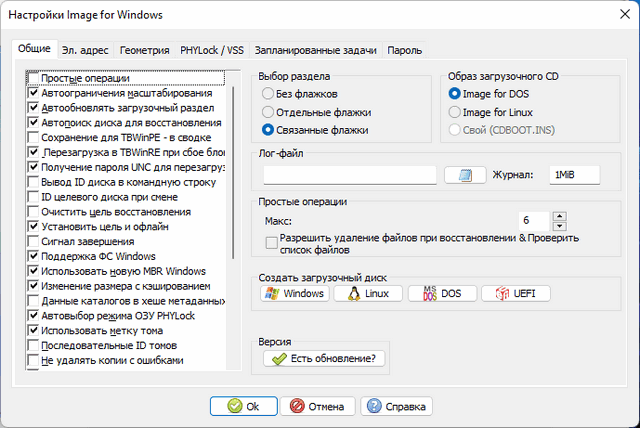The height and width of the screenshot is (428, 640).
Task: Toggle Автообновлять загрузочный раздел checkbox
Action: pos(34,108)
